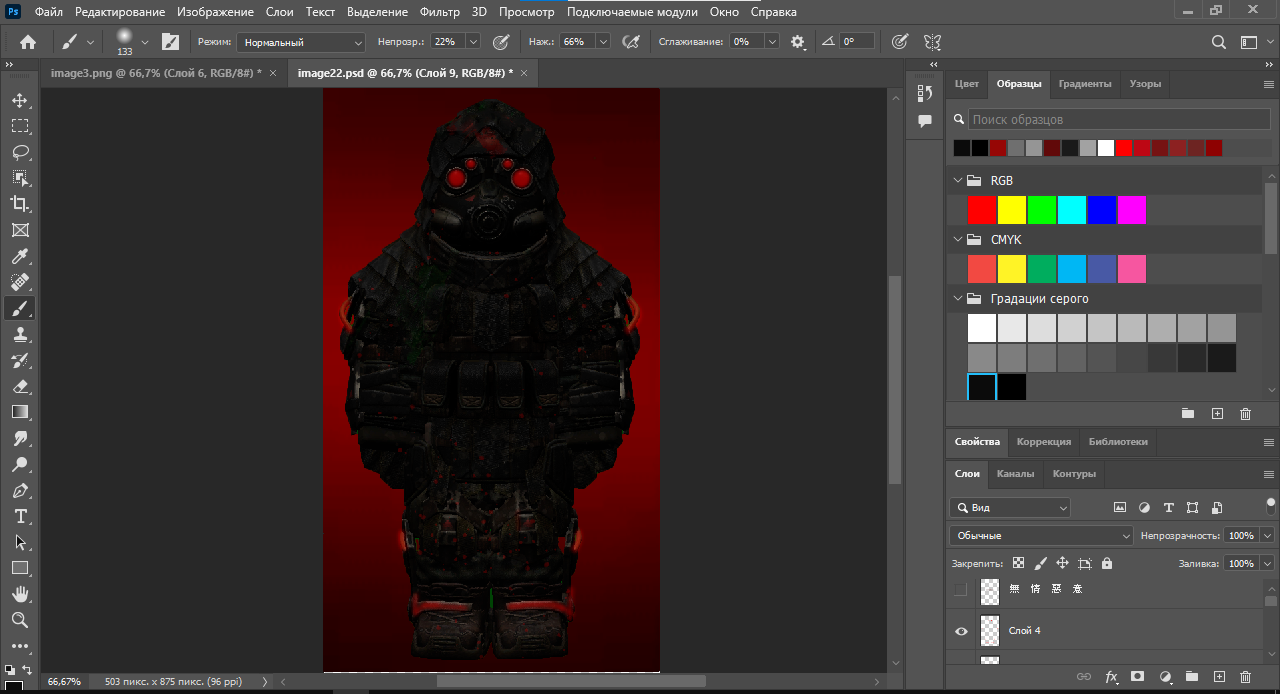Select the Clone Stamp tool
This screenshot has width=1280, height=694.
(x=19, y=334)
